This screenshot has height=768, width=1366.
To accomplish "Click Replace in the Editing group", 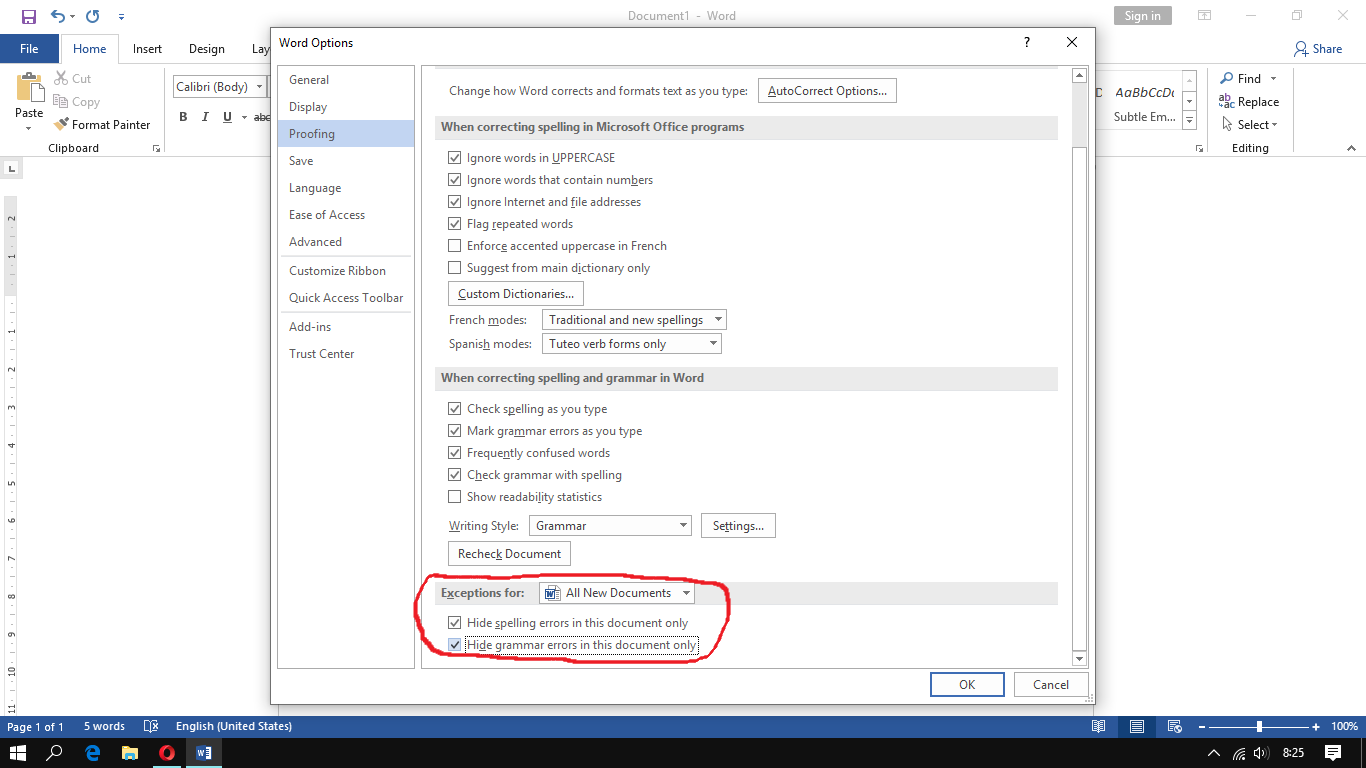I will (x=1248, y=102).
